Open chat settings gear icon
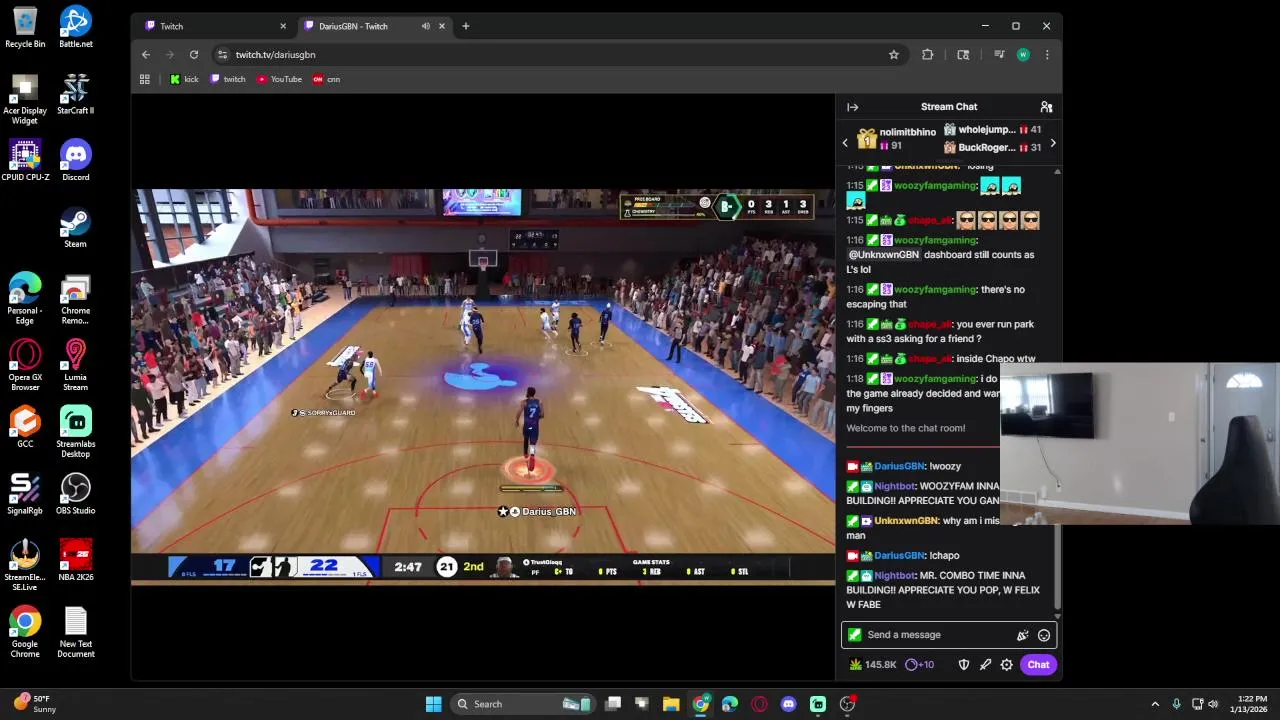 (x=1007, y=665)
